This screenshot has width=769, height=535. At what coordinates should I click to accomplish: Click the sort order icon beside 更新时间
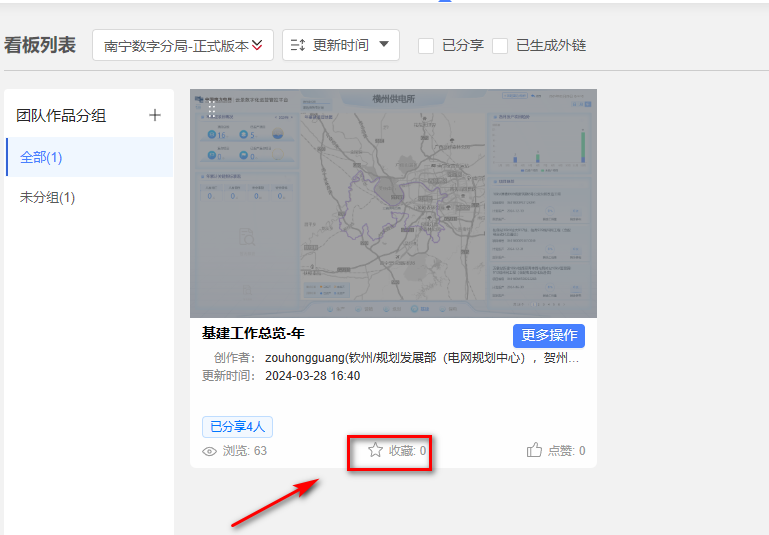(297, 45)
